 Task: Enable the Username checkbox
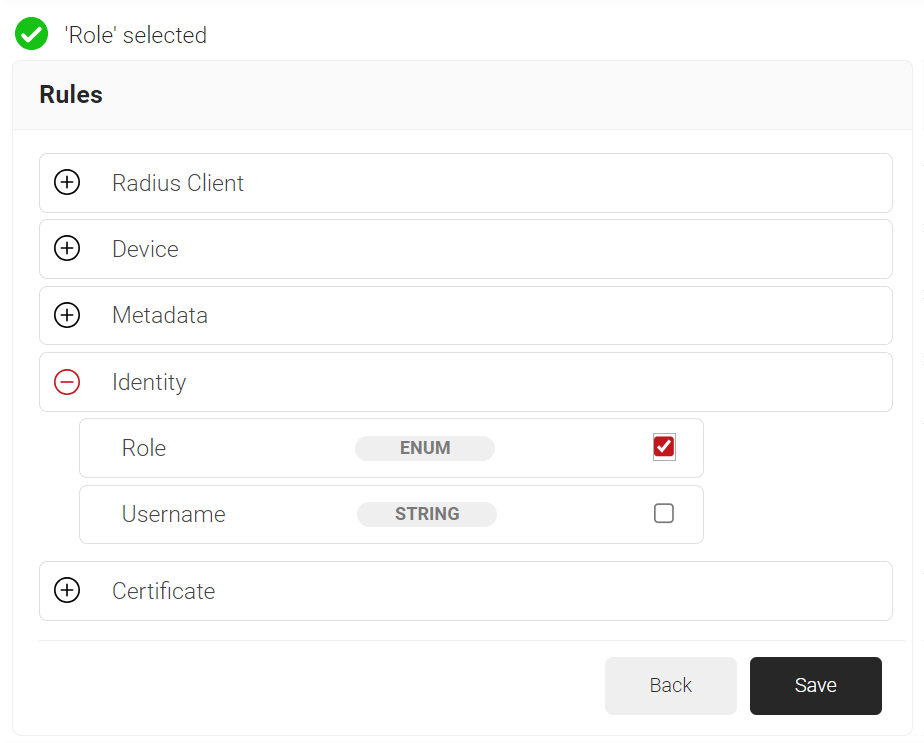click(664, 514)
